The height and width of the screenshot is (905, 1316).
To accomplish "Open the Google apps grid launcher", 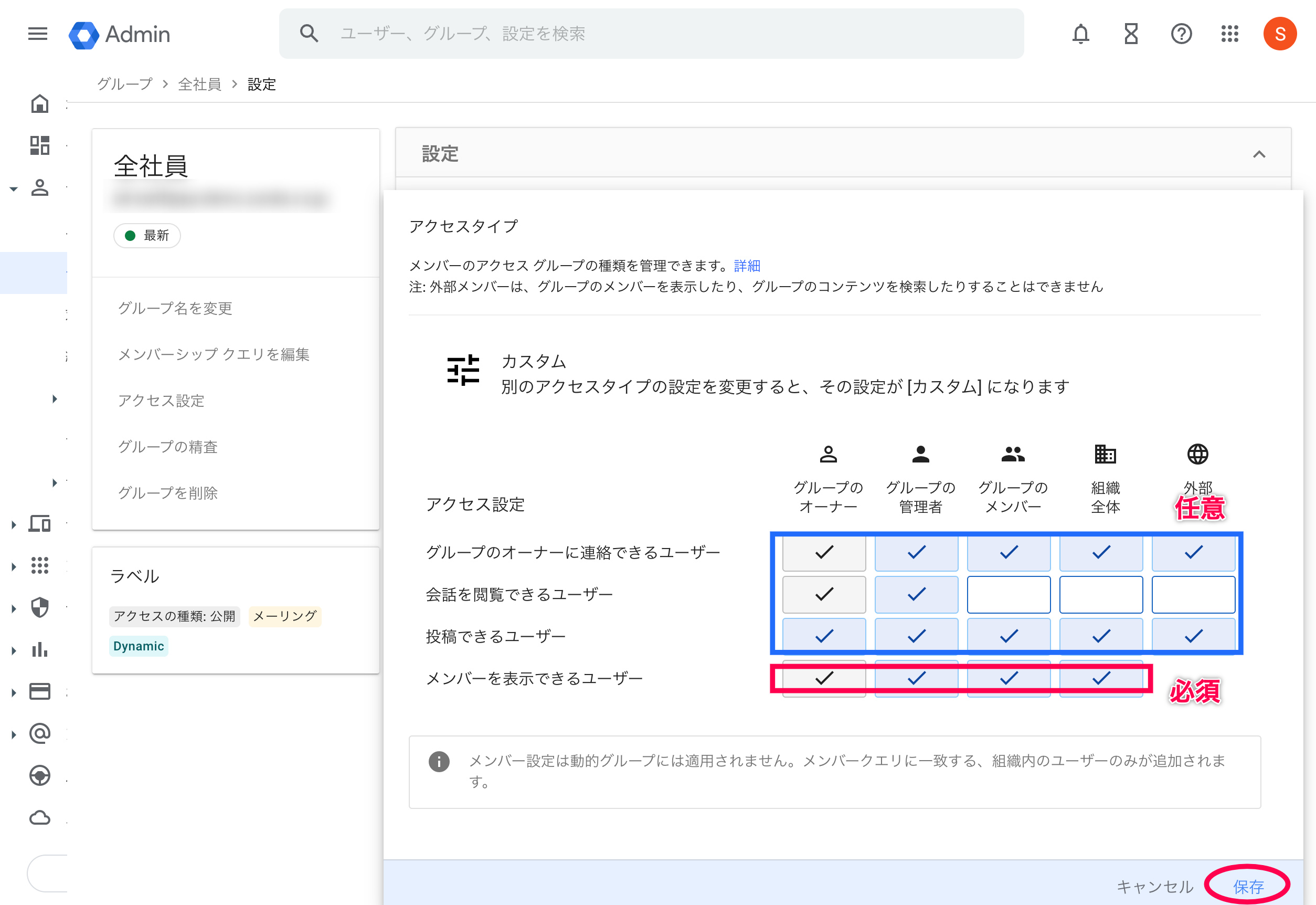I will coord(1229,34).
